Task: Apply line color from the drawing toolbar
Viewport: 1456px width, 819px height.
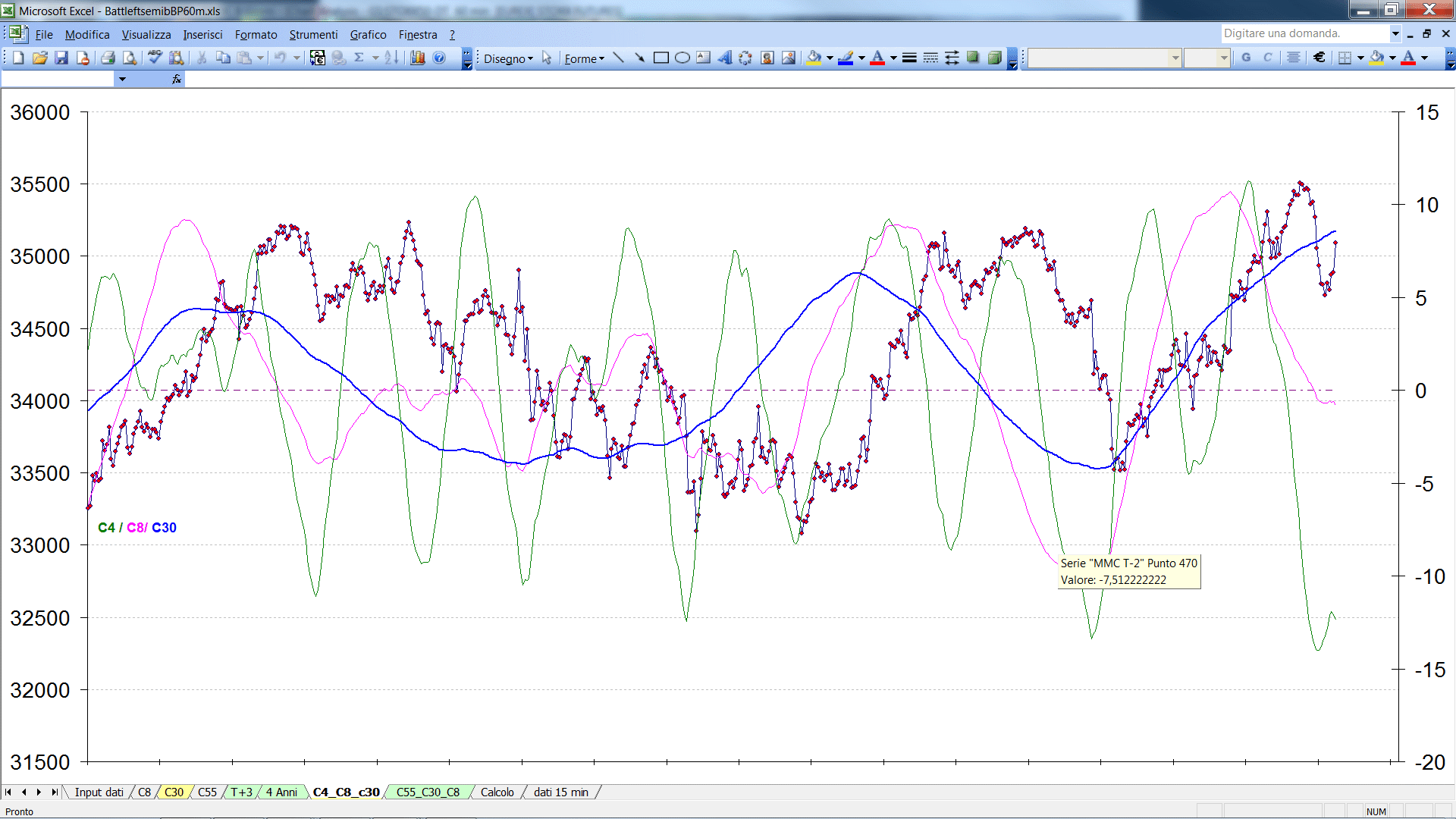Action: (x=846, y=58)
